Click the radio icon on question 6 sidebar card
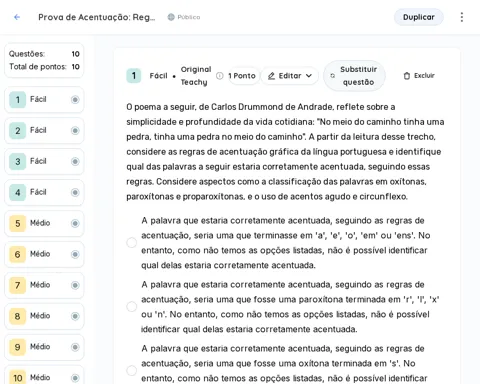The image size is (480, 384). click(x=75, y=254)
